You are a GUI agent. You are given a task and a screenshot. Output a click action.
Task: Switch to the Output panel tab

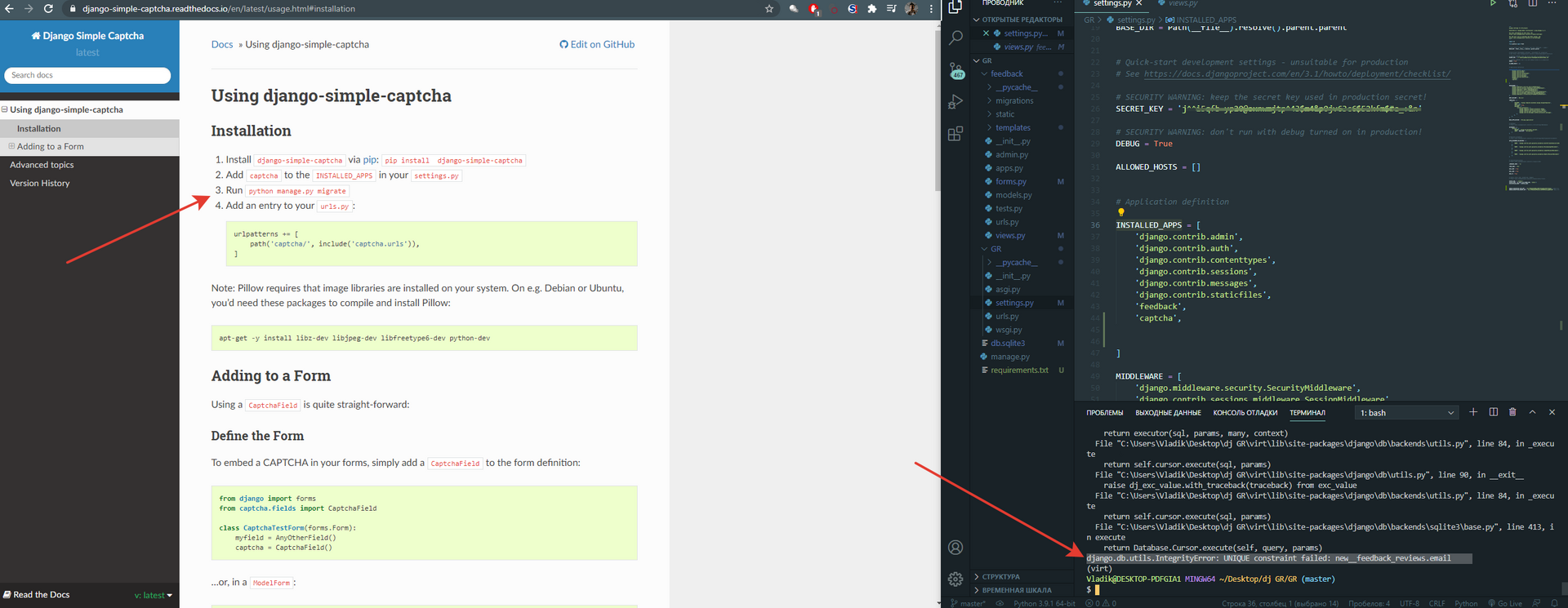tap(1168, 413)
